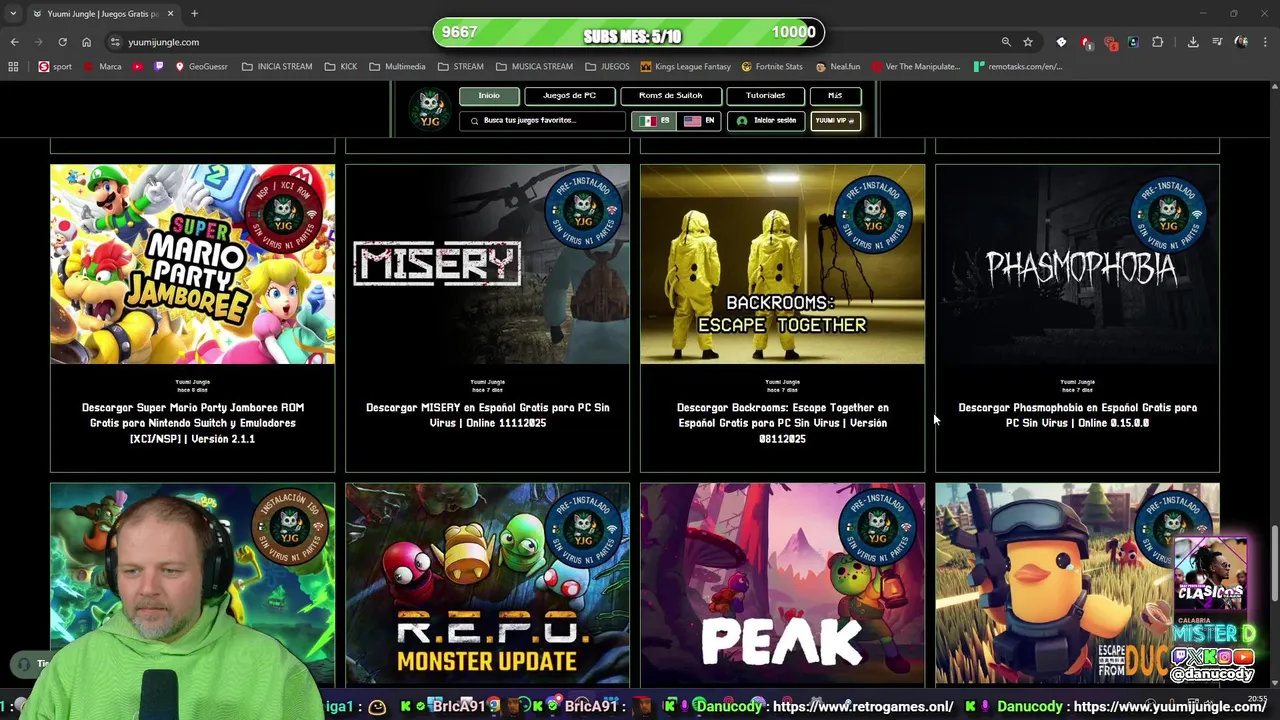Click the zoom magnifier icon in address bar
This screenshot has width=1280, height=720.
coord(1006,42)
